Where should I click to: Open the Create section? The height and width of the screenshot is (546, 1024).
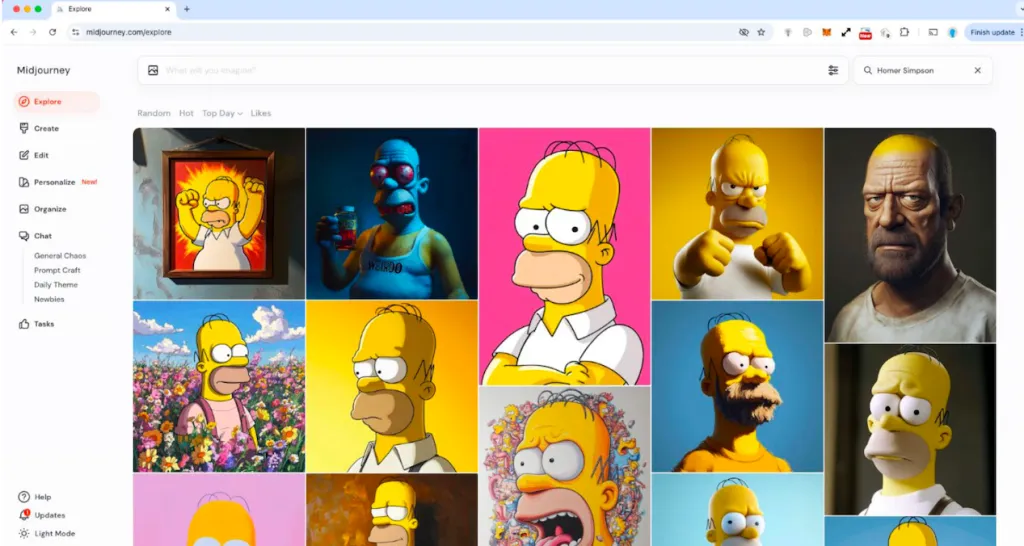click(x=46, y=129)
